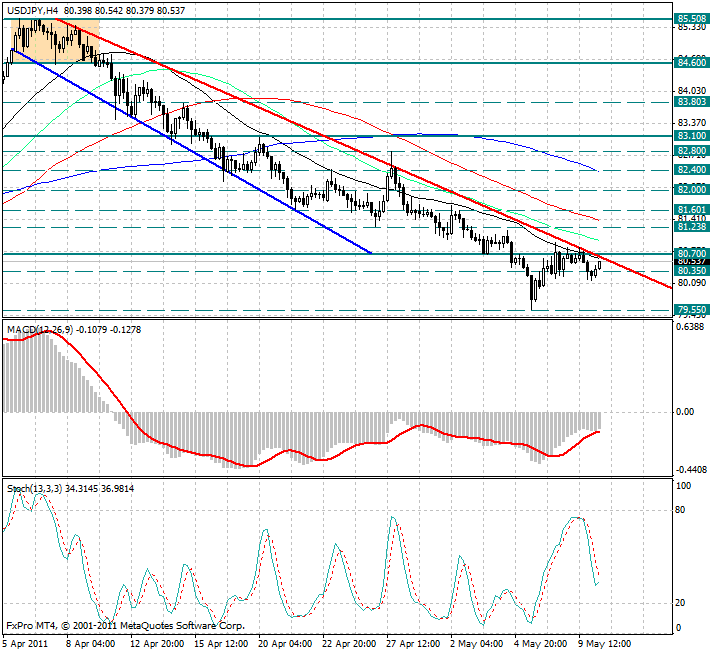Click the MACD 0.00 scale value
The width and height of the screenshot is (710, 651).
pyautogui.click(x=685, y=412)
